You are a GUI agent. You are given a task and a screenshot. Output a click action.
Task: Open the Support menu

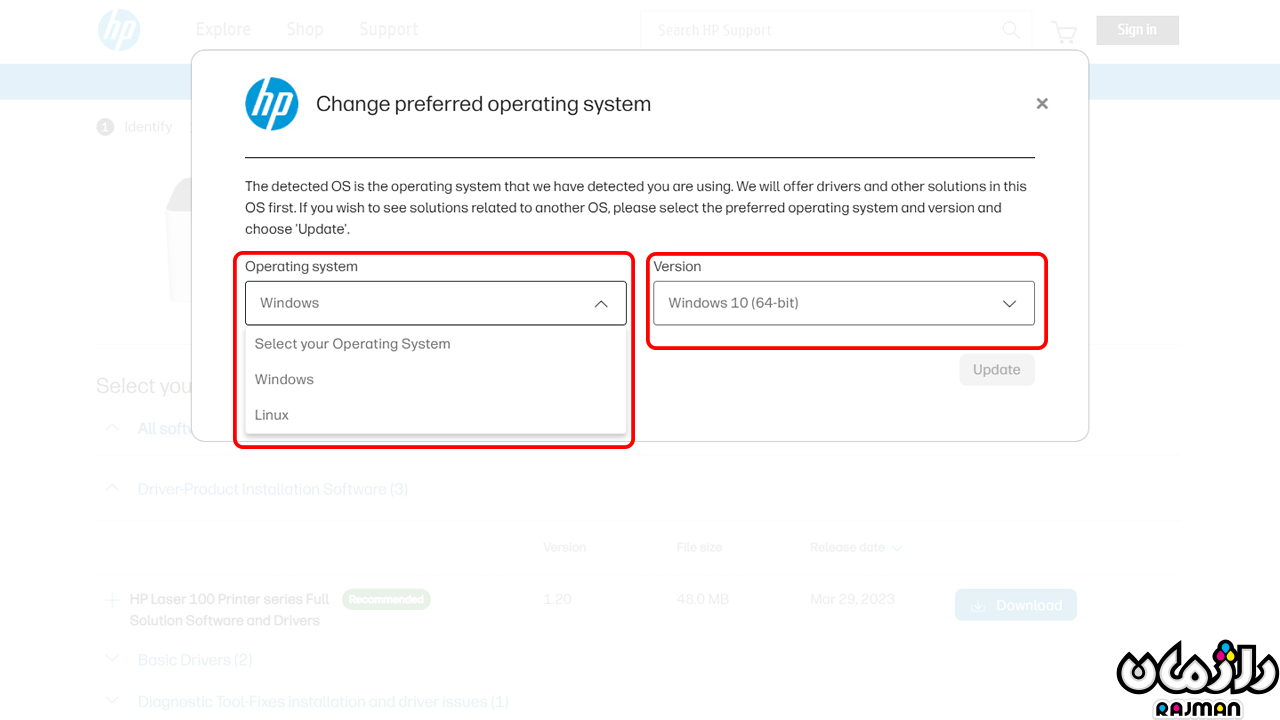[x=389, y=30]
